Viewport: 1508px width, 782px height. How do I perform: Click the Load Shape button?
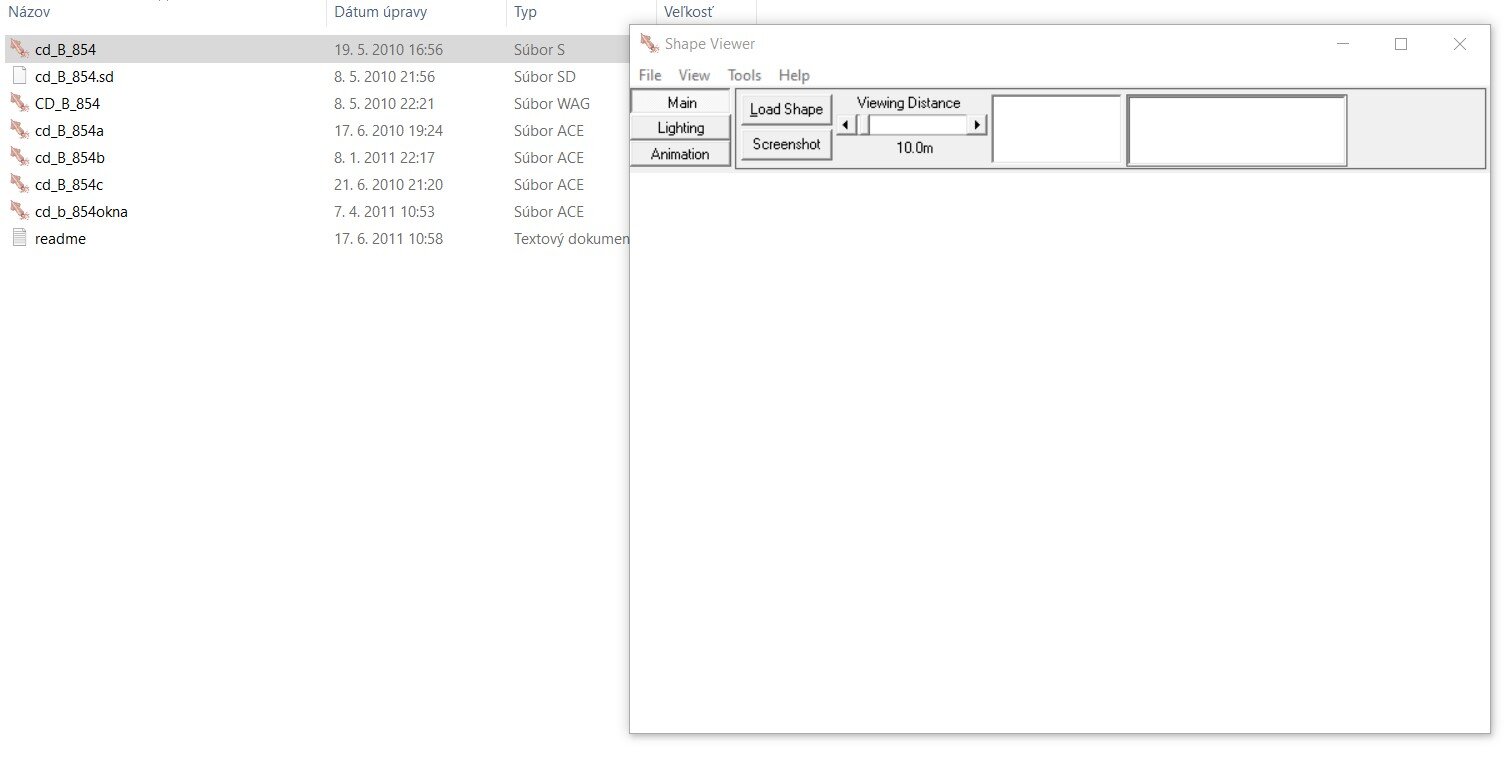pyautogui.click(x=785, y=109)
